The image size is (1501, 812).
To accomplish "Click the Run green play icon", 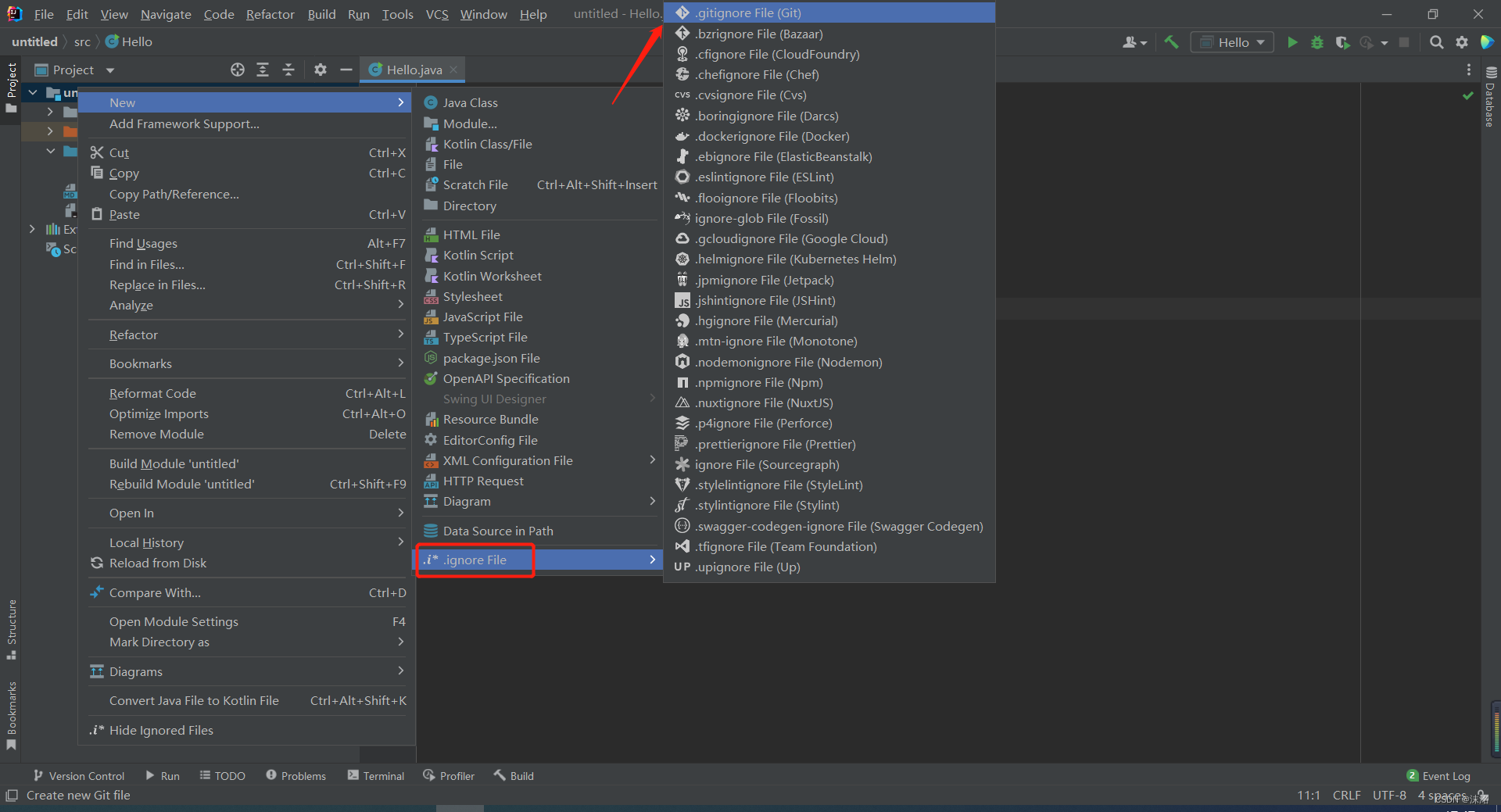I will (x=1292, y=42).
